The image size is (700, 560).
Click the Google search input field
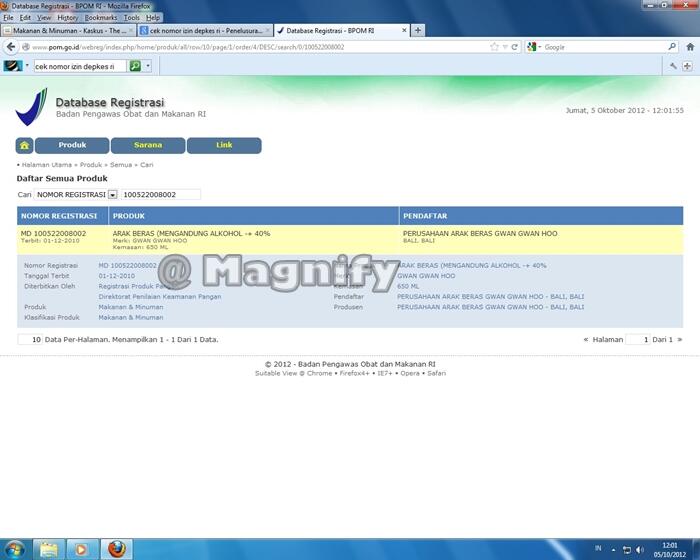[x=605, y=47]
